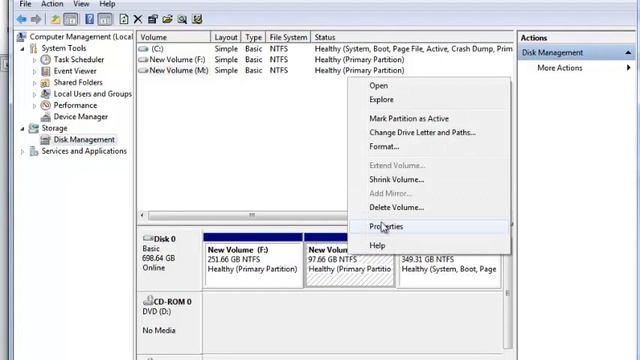Choose Help at bottom of context menu
Viewport: 640px width, 360px height.
(429, 246)
